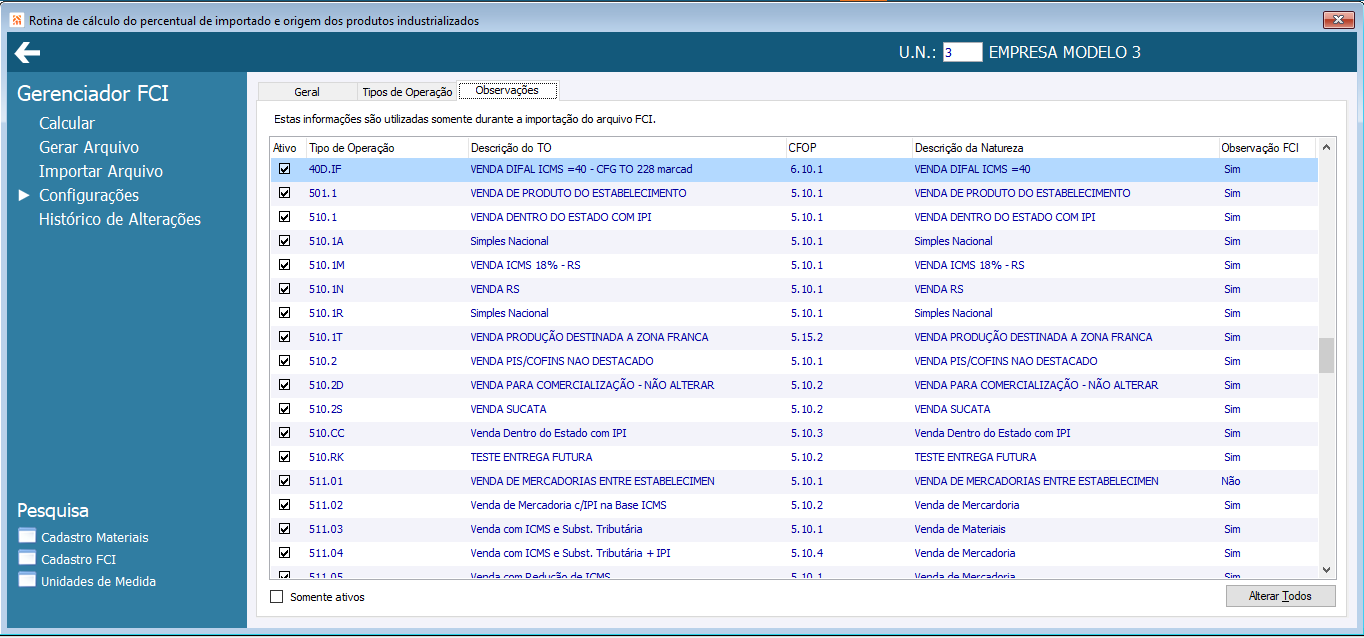Open the Gerar Arquivo menu entry

coord(89,147)
